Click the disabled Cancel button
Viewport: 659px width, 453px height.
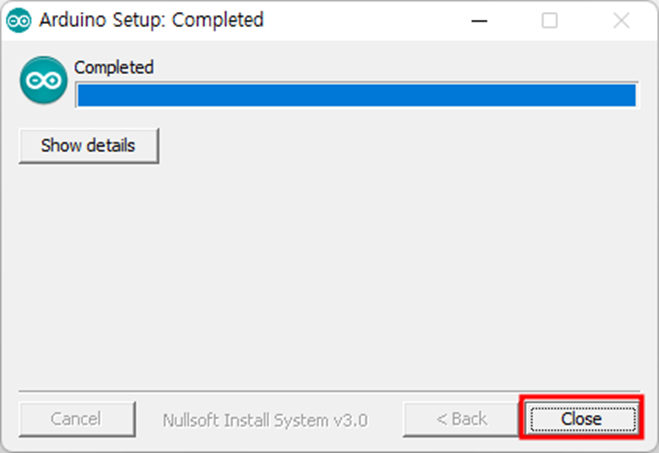click(77, 419)
